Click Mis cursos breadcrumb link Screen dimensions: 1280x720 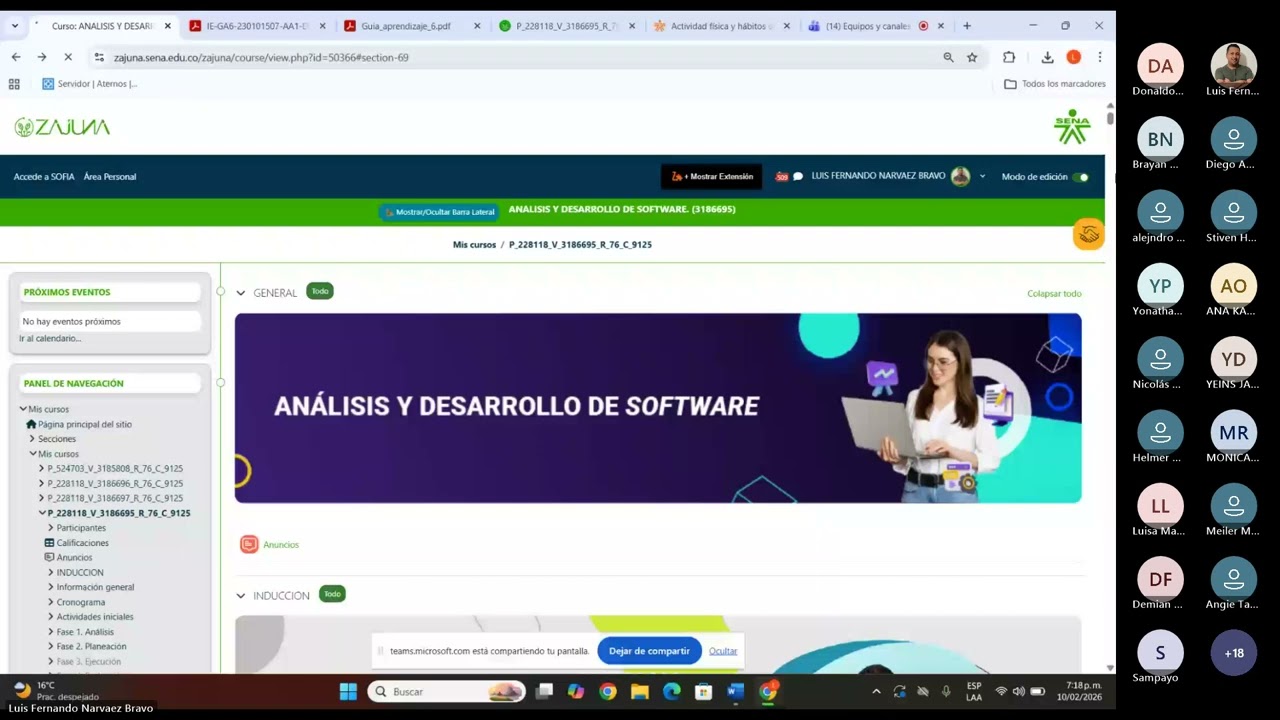point(474,244)
